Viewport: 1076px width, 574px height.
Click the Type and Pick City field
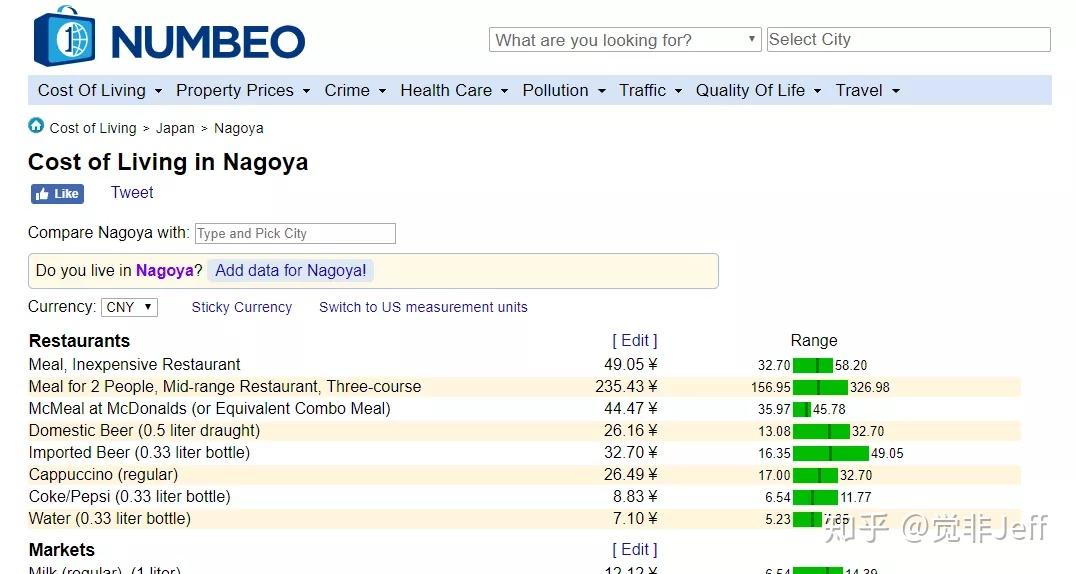click(295, 233)
